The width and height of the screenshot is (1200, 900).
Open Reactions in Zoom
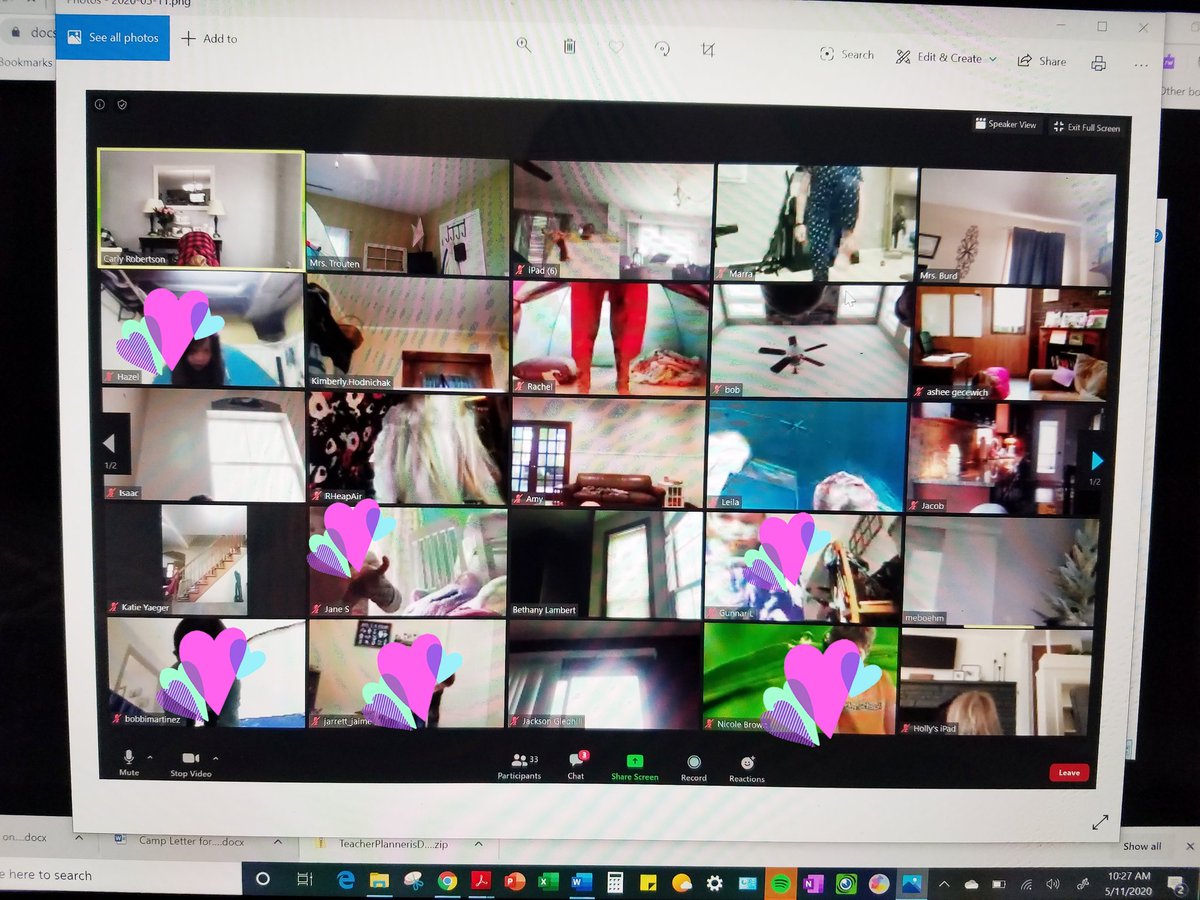point(747,770)
